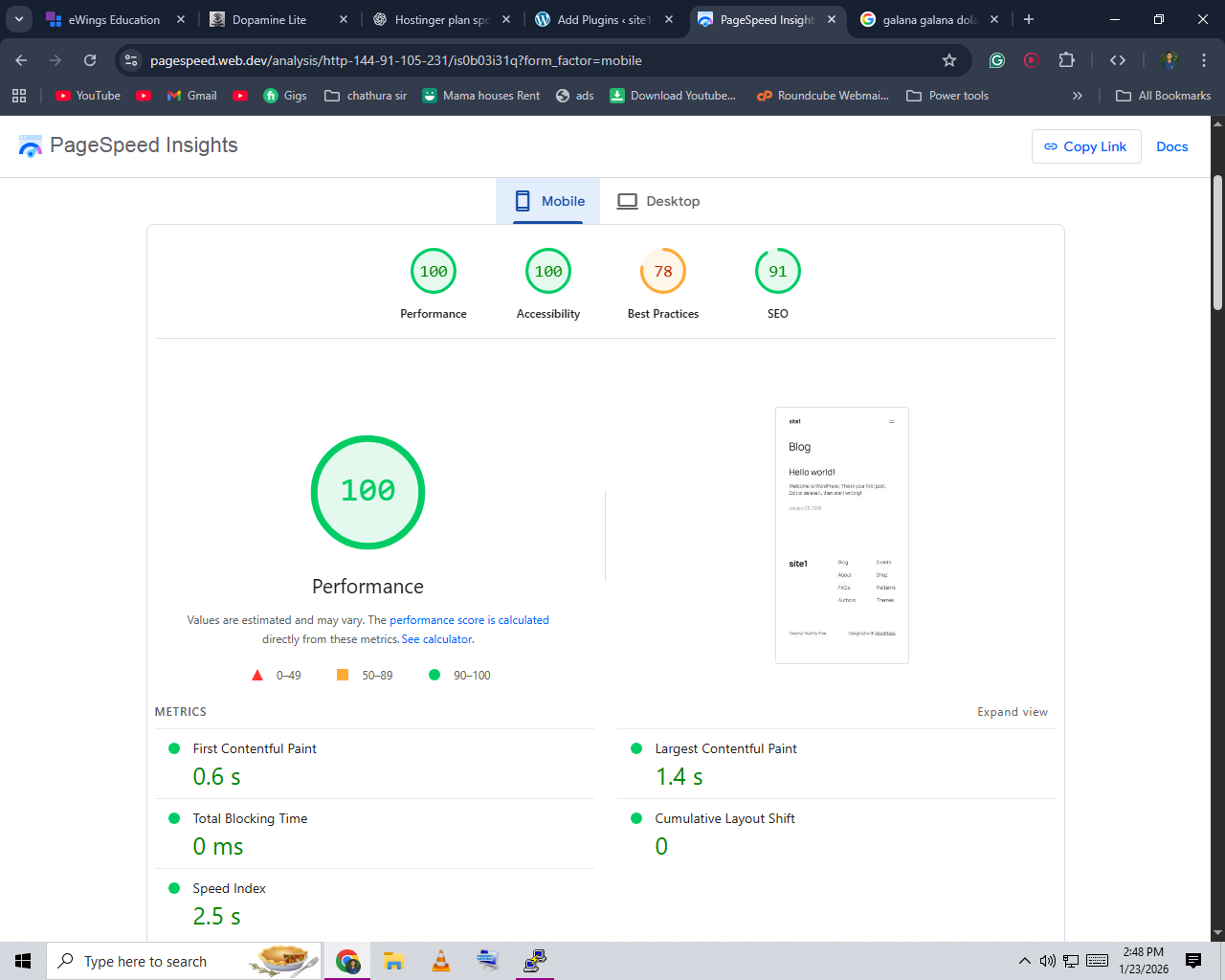Open the All Bookmarks folder
1225x980 pixels.
pyautogui.click(x=1164, y=96)
